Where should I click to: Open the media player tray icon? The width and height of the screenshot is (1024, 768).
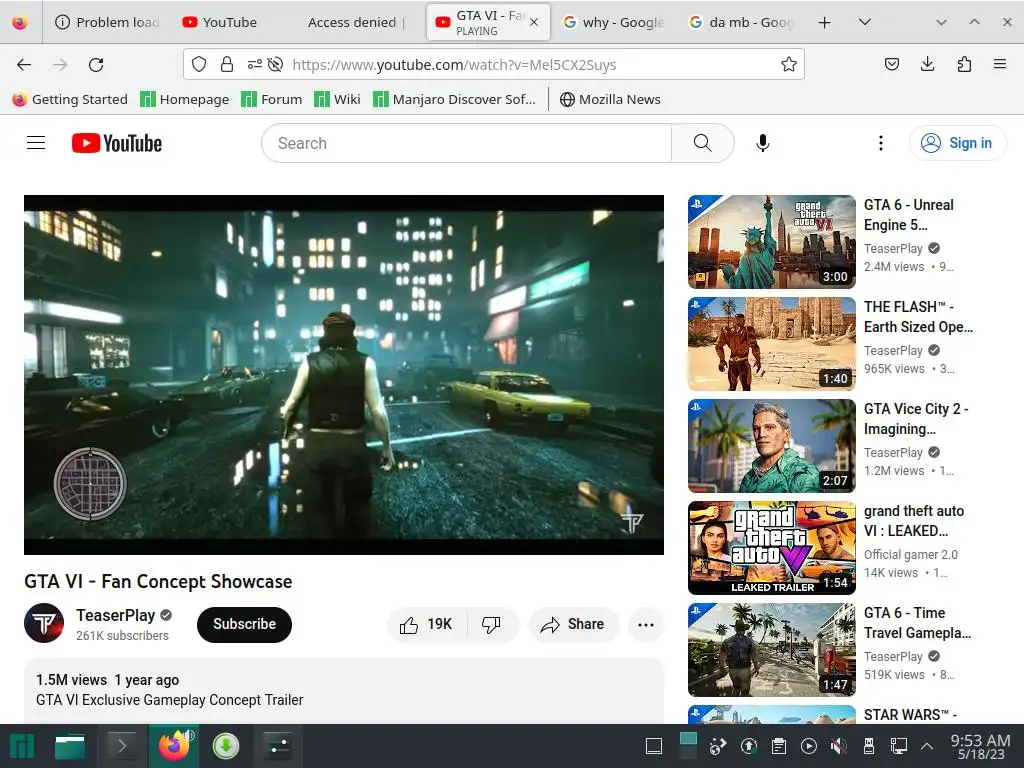808,746
